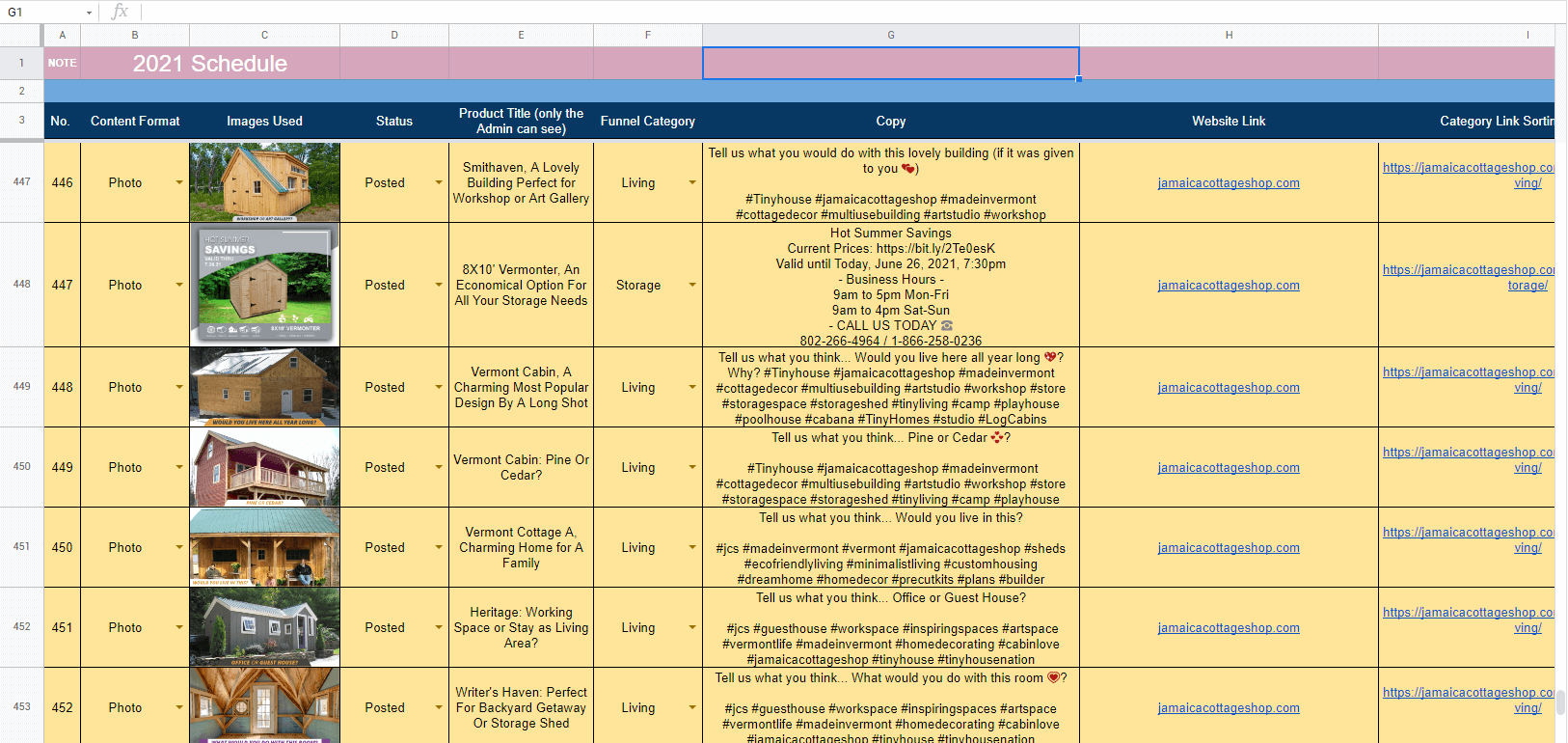Select the red Pine or Cedar cabin image
This screenshot has height=743, width=1568.
pos(264,467)
